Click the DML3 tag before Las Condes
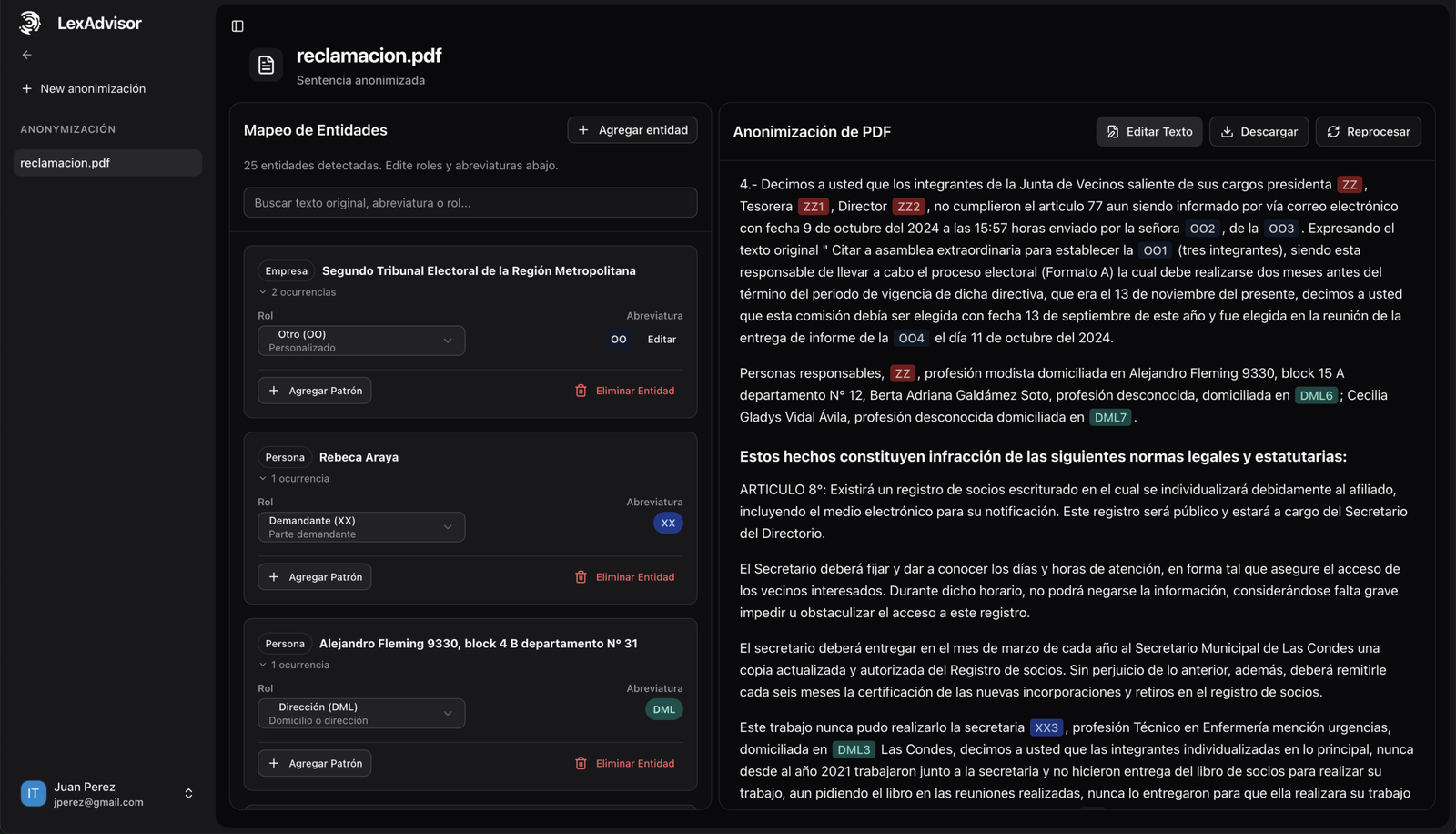1456x834 pixels. point(854,749)
